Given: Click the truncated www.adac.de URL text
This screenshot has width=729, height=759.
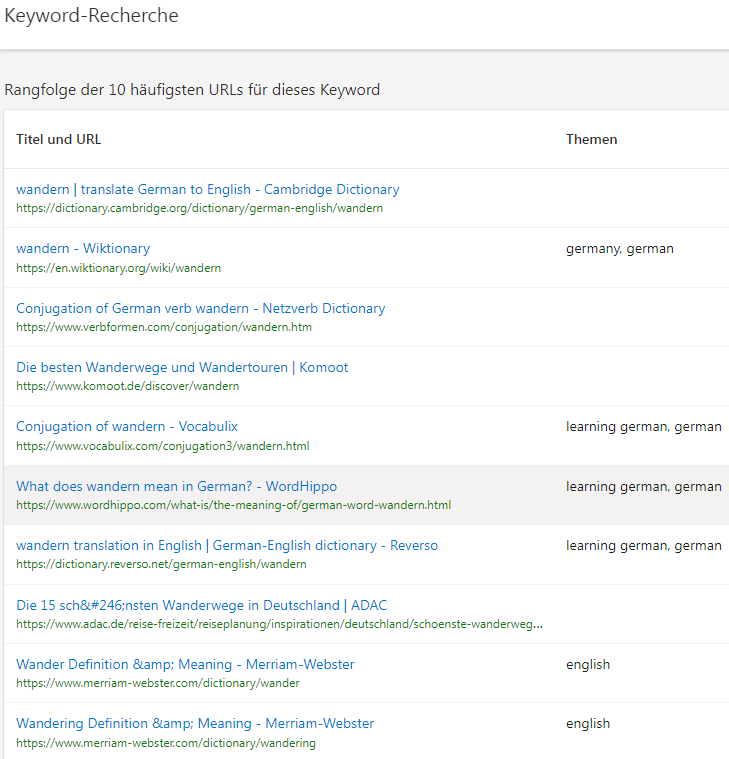Looking at the screenshot, I should click(x=280, y=624).
